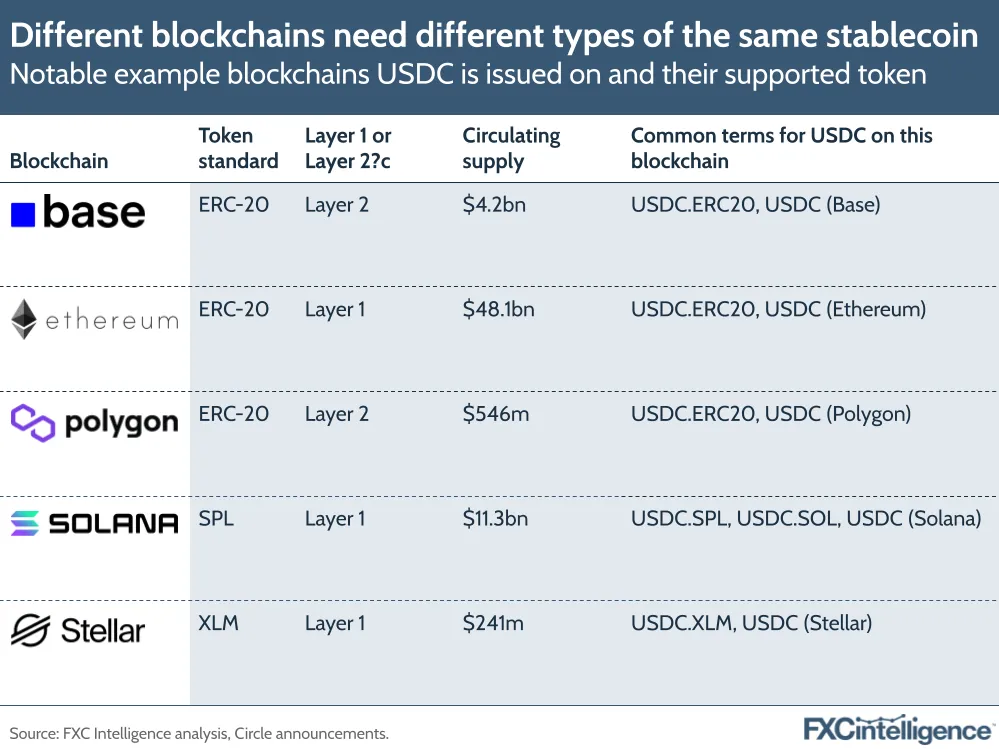The image size is (999, 749).
Task: Click the FXC Intelligence logo
Action: [897, 728]
